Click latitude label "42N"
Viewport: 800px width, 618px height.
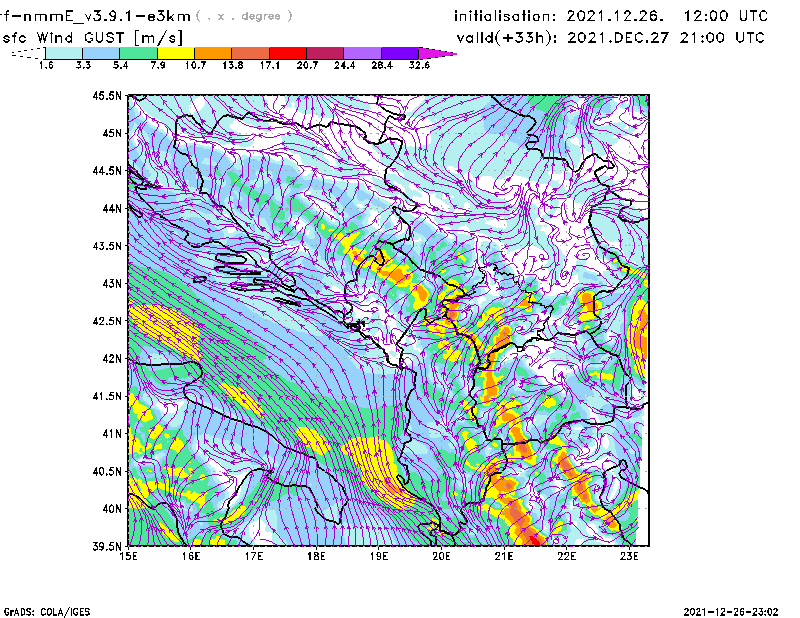point(112,359)
